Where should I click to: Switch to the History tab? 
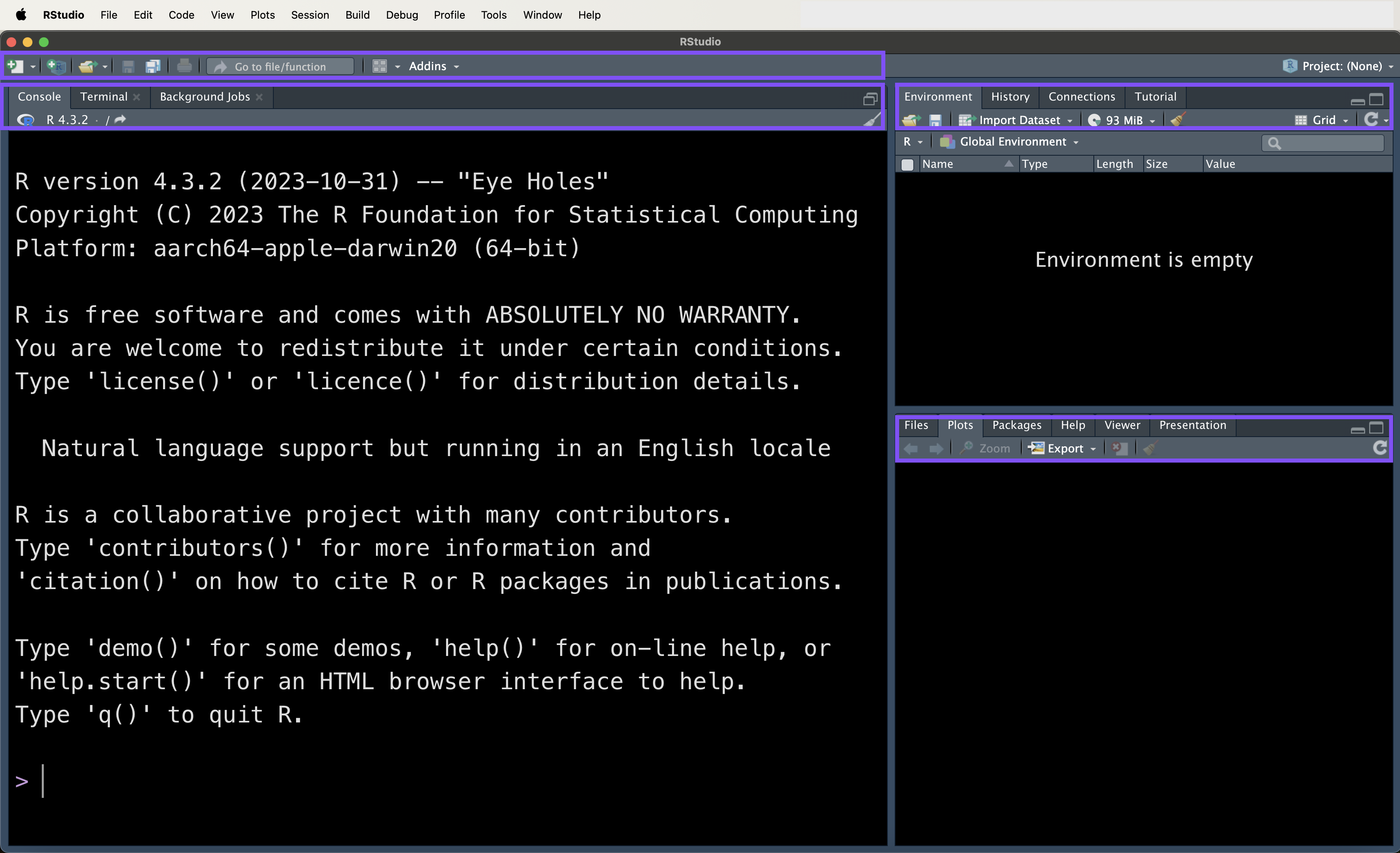1010,96
